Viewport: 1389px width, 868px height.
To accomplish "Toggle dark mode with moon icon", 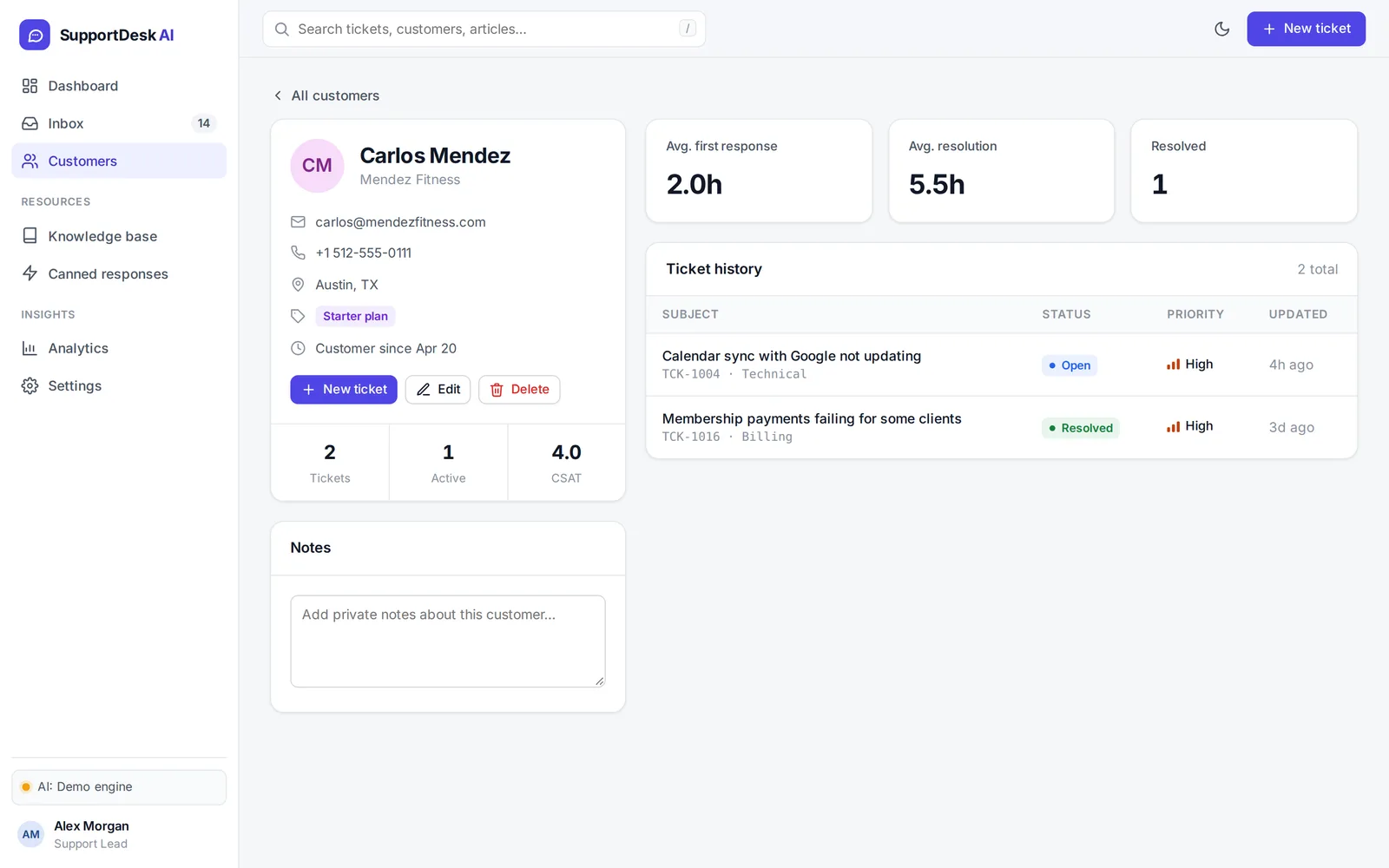I will point(1221,29).
